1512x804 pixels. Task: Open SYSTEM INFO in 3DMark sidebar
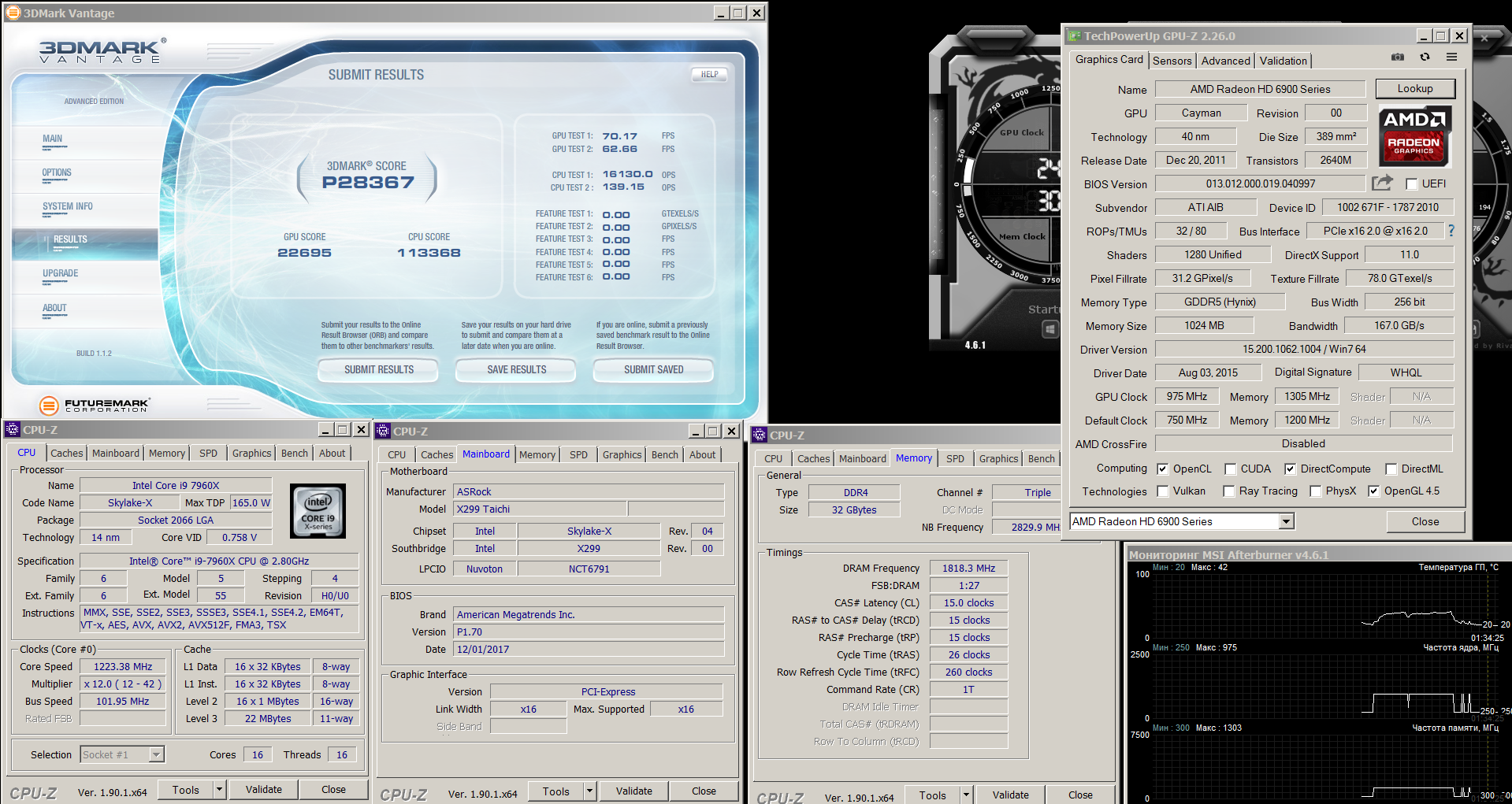68,206
